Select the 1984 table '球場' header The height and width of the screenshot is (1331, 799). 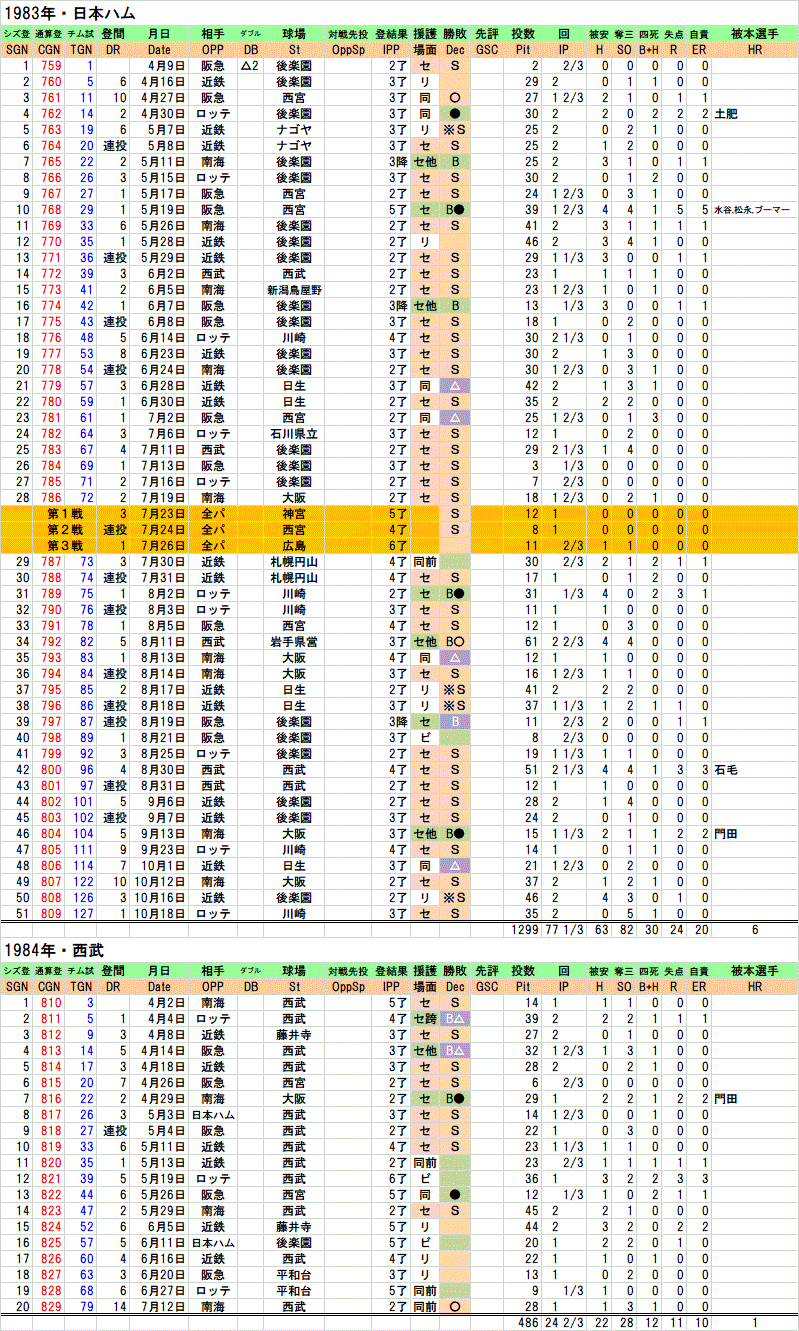pos(294,971)
